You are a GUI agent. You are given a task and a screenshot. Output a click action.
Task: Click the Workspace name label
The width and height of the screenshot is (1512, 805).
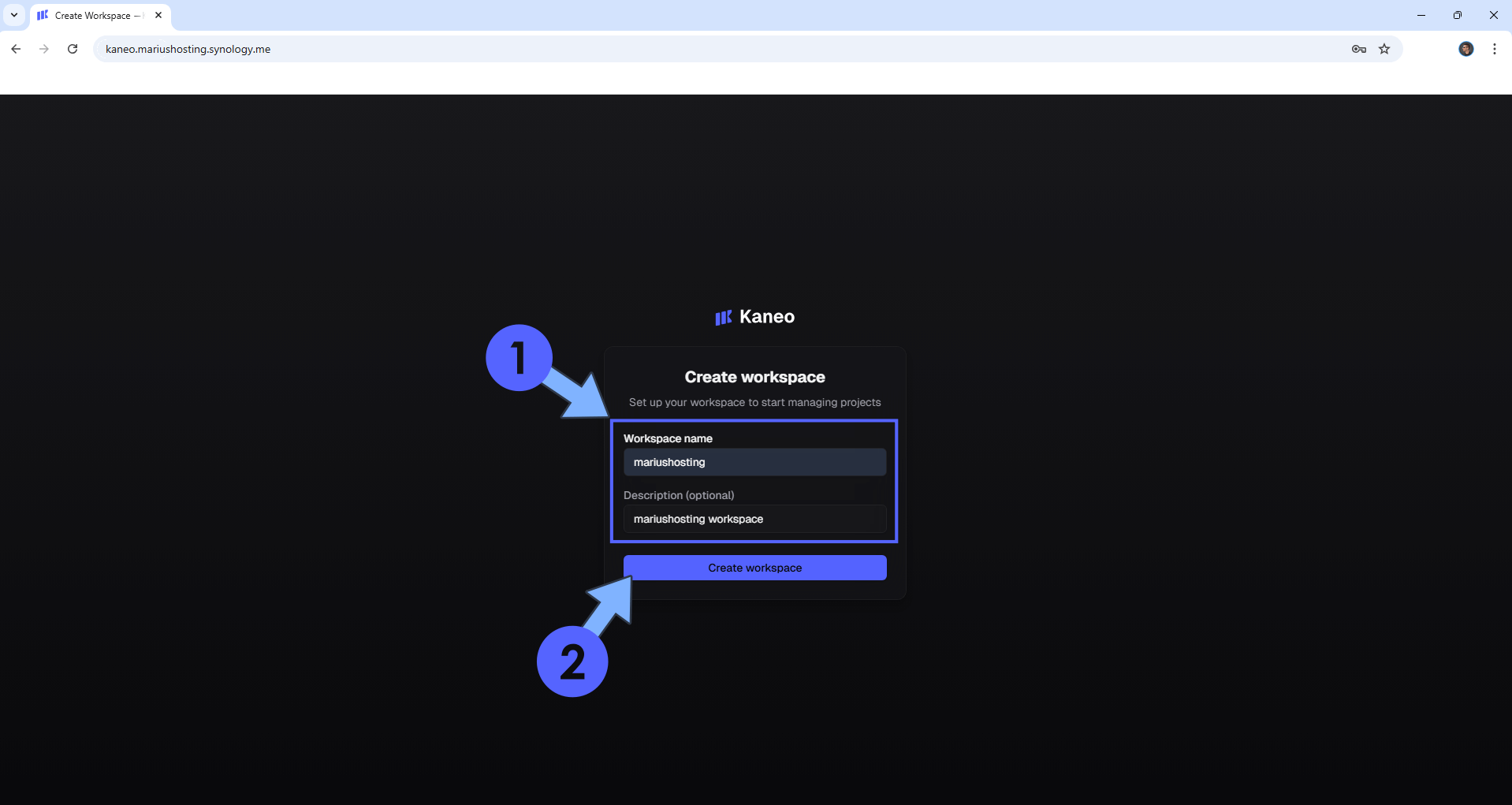(668, 438)
